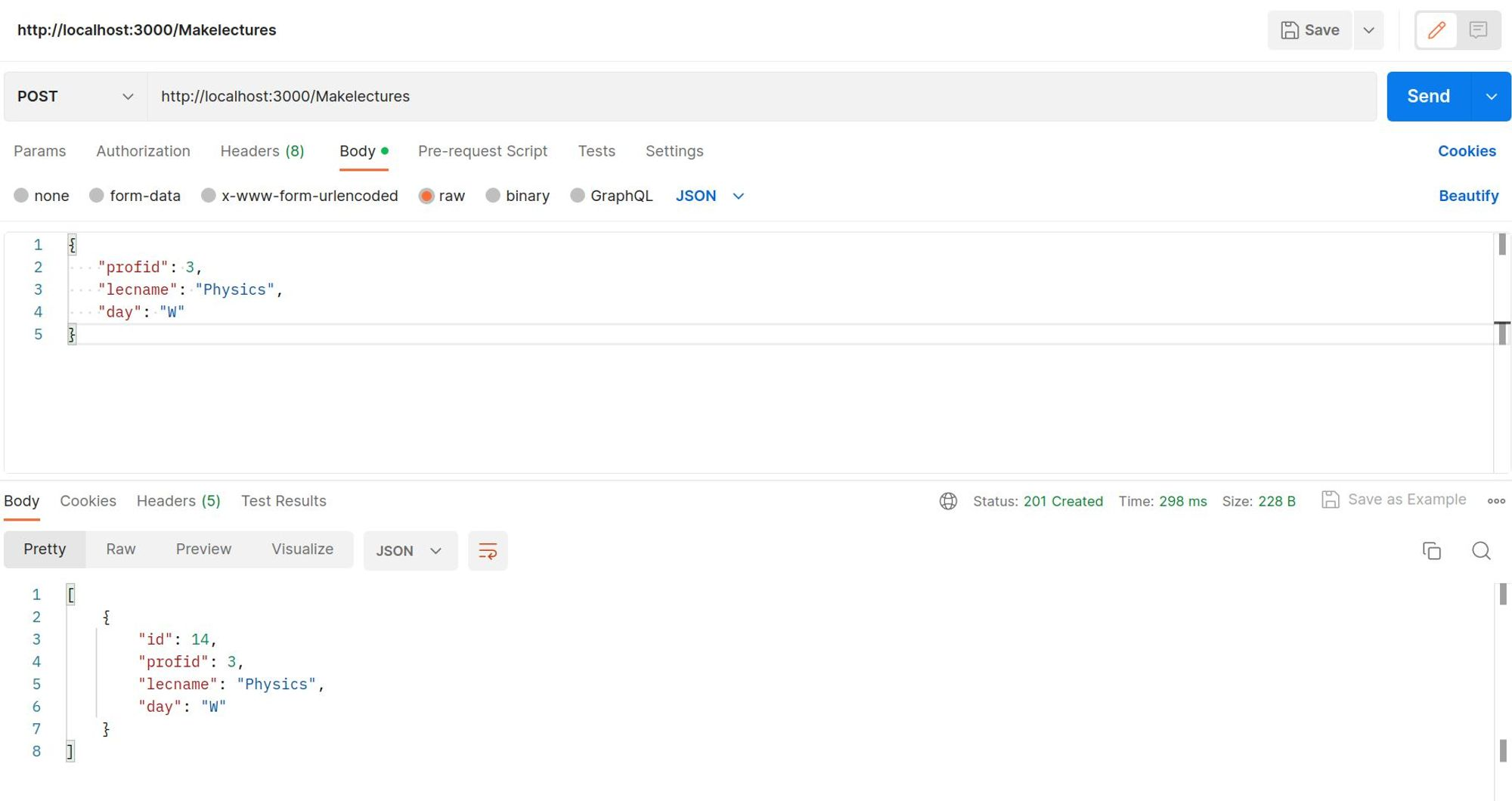The width and height of the screenshot is (1512, 801).
Task: Open the response more options ellipsis
Action: pyautogui.click(x=1496, y=501)
